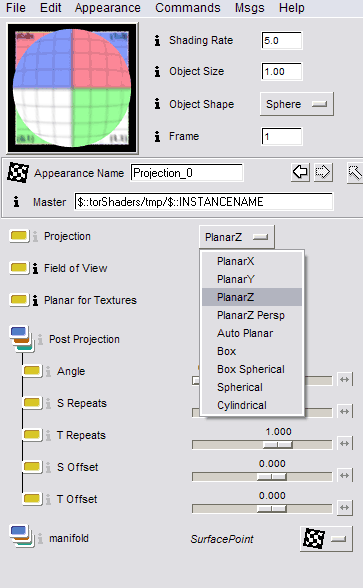Click the S Offset slider range arrow icon
This screenshot has width=363, height=588.
[x=344, y=476]
